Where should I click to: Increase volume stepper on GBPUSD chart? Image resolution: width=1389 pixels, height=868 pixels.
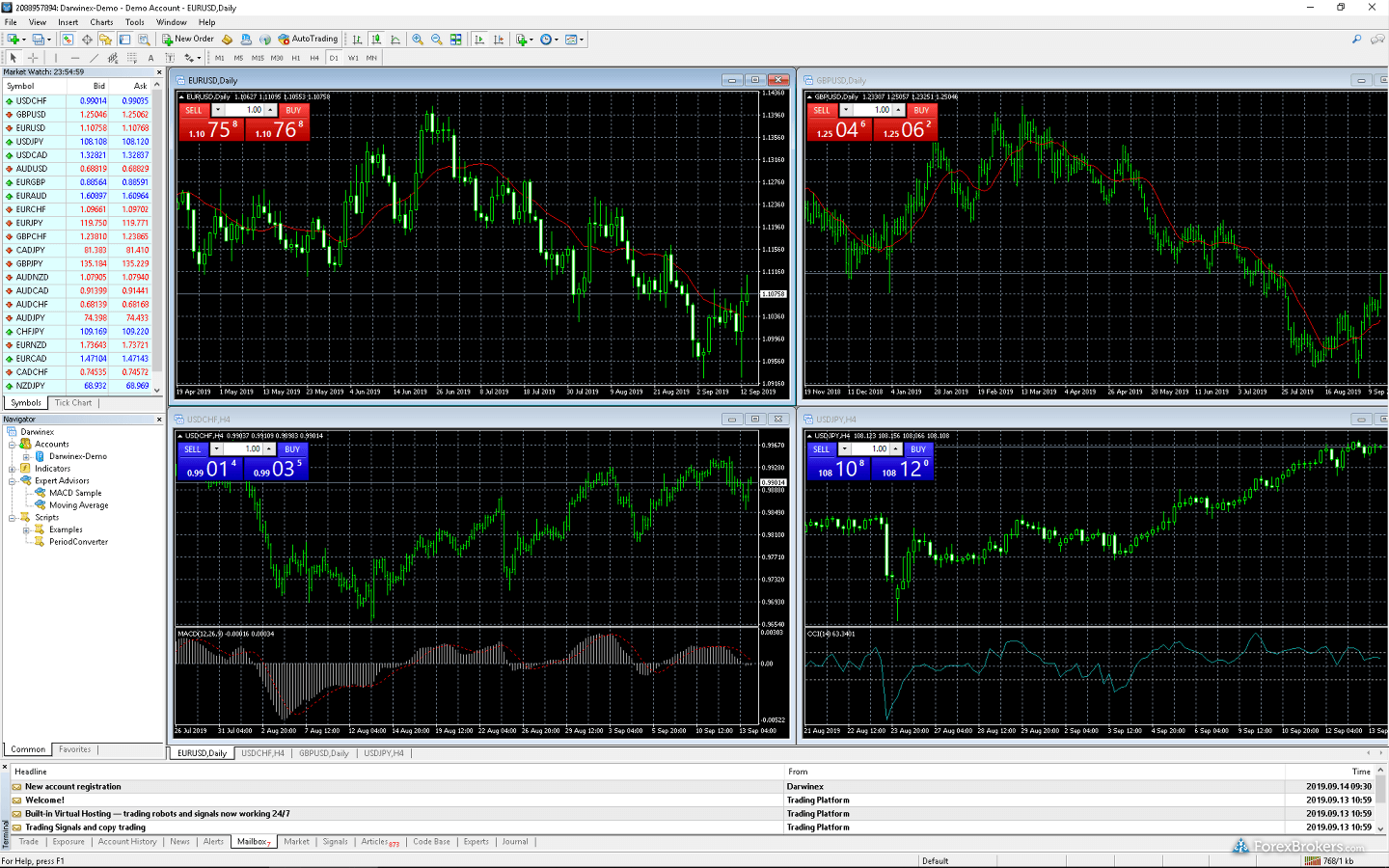click(x=898, y=108)
